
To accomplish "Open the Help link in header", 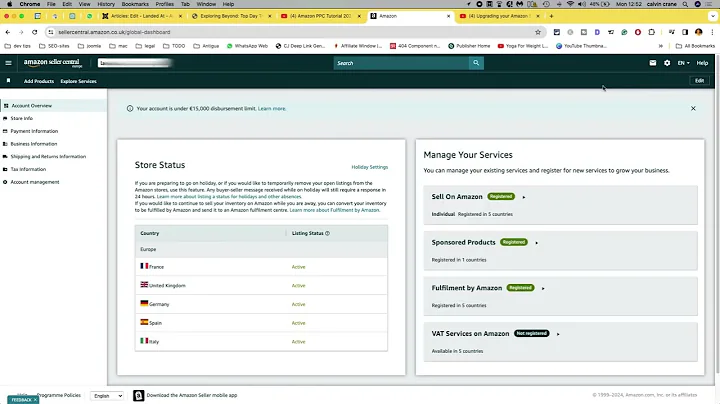I will click(702, 63).
